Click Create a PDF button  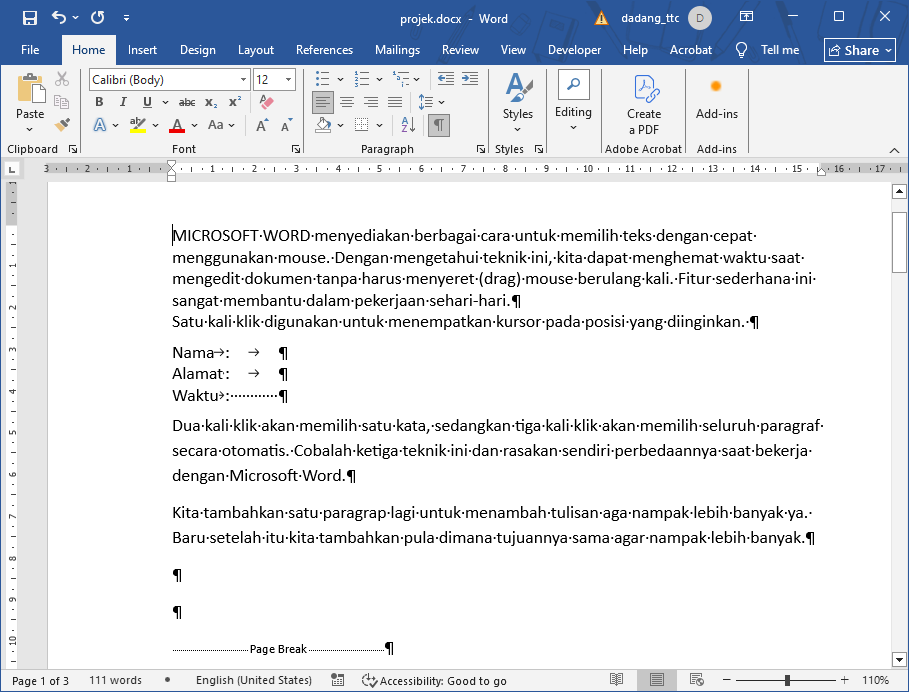coord(644,104)
